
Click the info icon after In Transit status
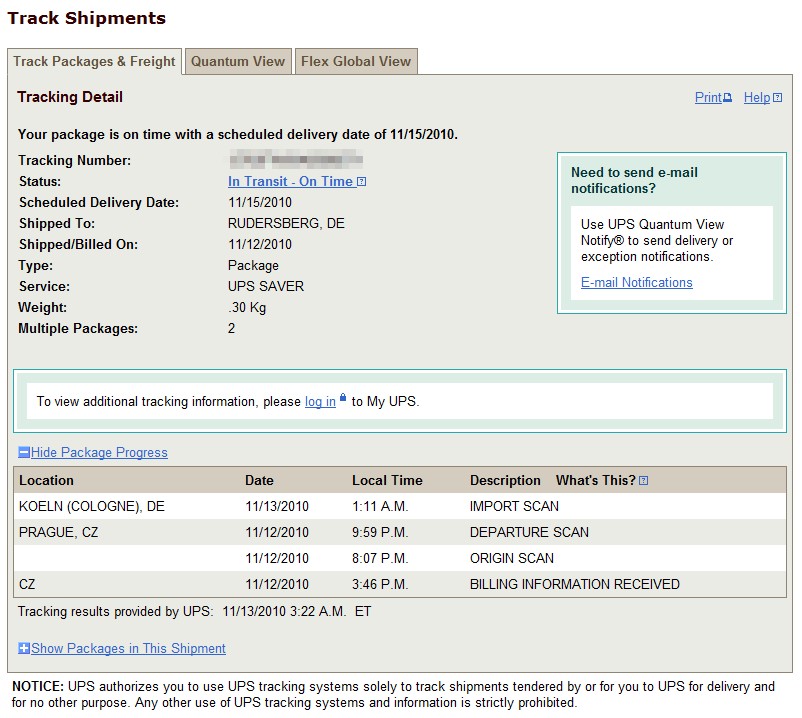coord(361,182)
